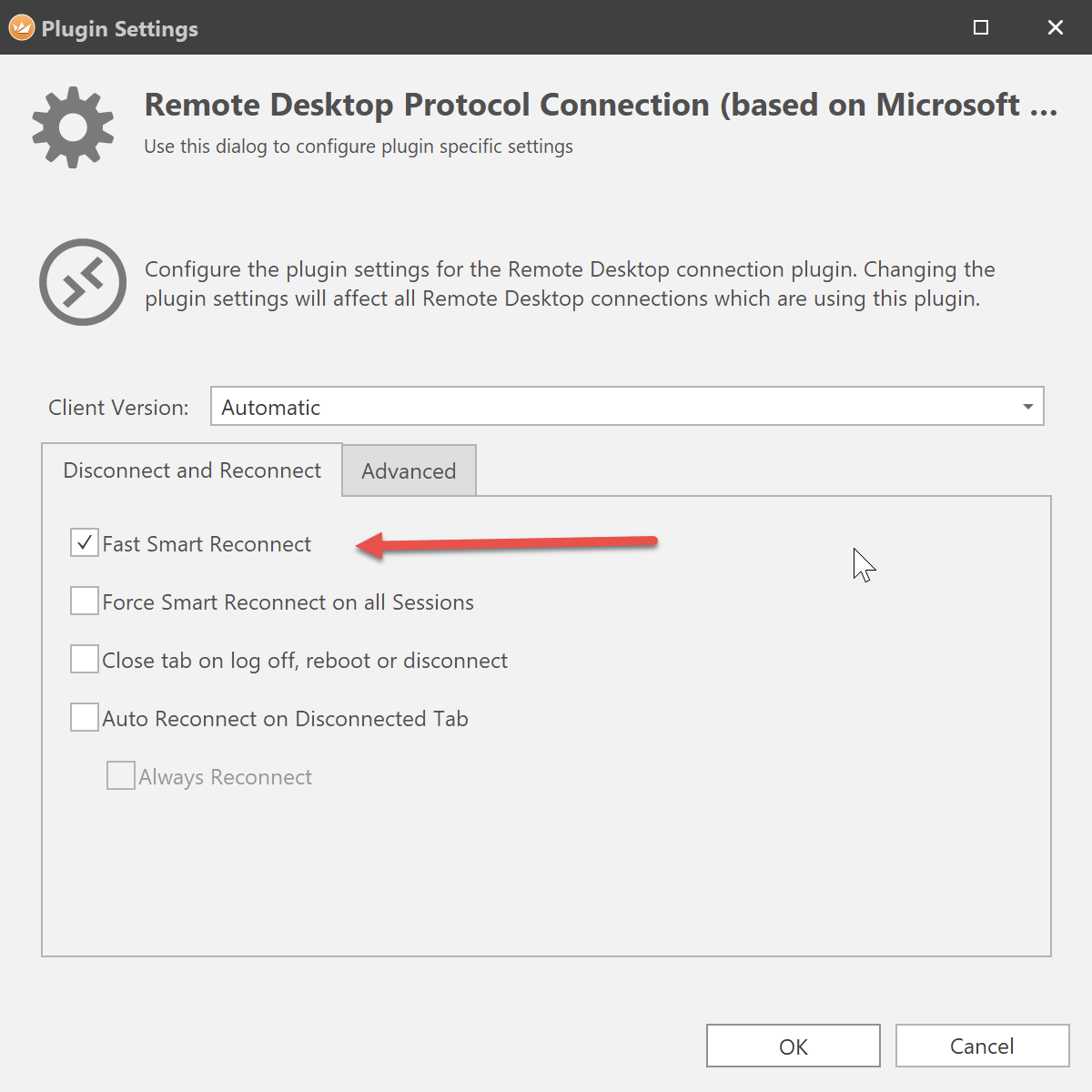Screen dimensions: 1092x1092
Task: Close the Plugin Settings dialog
Action: (x=1056, y=27)
